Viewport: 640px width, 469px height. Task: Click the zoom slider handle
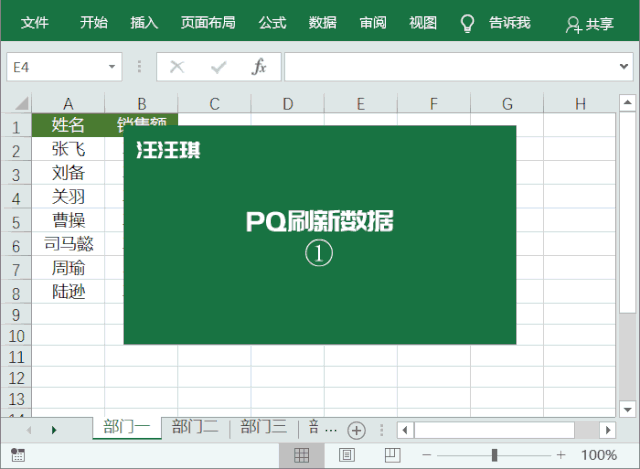click(x=494, y=455)
